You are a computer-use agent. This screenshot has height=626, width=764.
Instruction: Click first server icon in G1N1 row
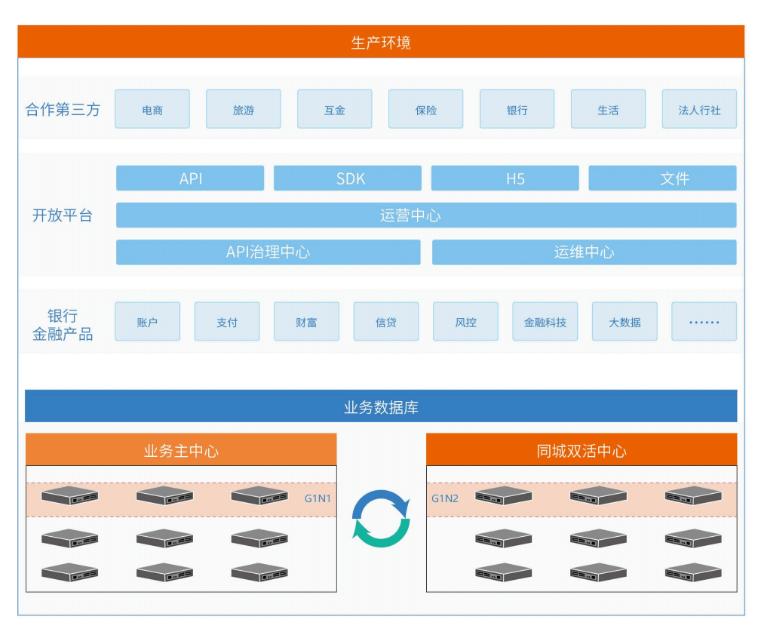tap(70, 496)
